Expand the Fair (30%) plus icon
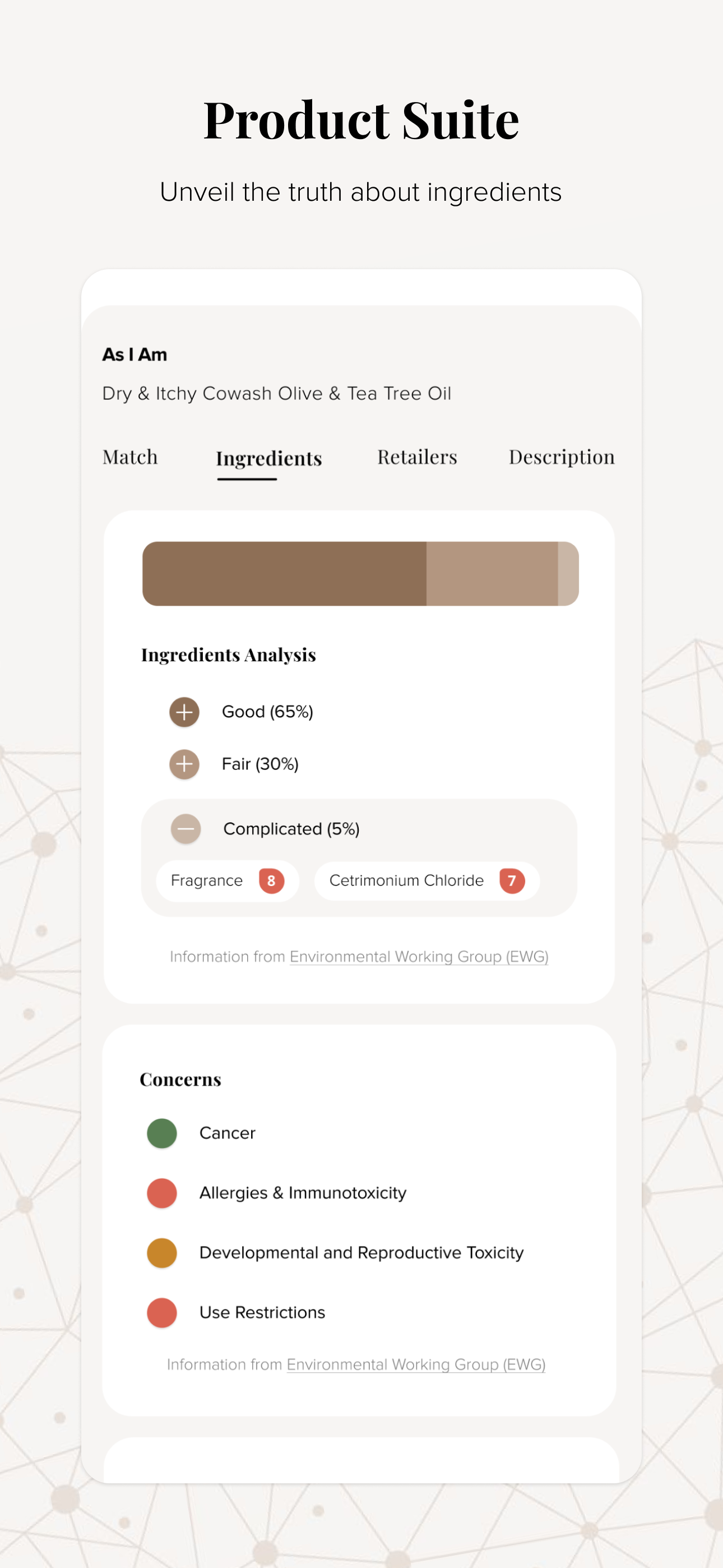Screen dimensions: 723x1568 pyautogui.click(x=184, y=764)
